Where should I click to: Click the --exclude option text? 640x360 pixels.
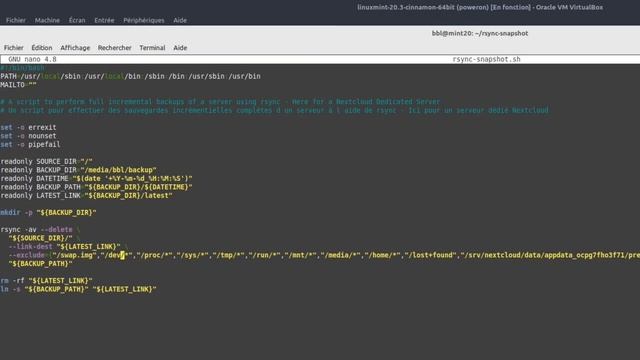(26, 255)
